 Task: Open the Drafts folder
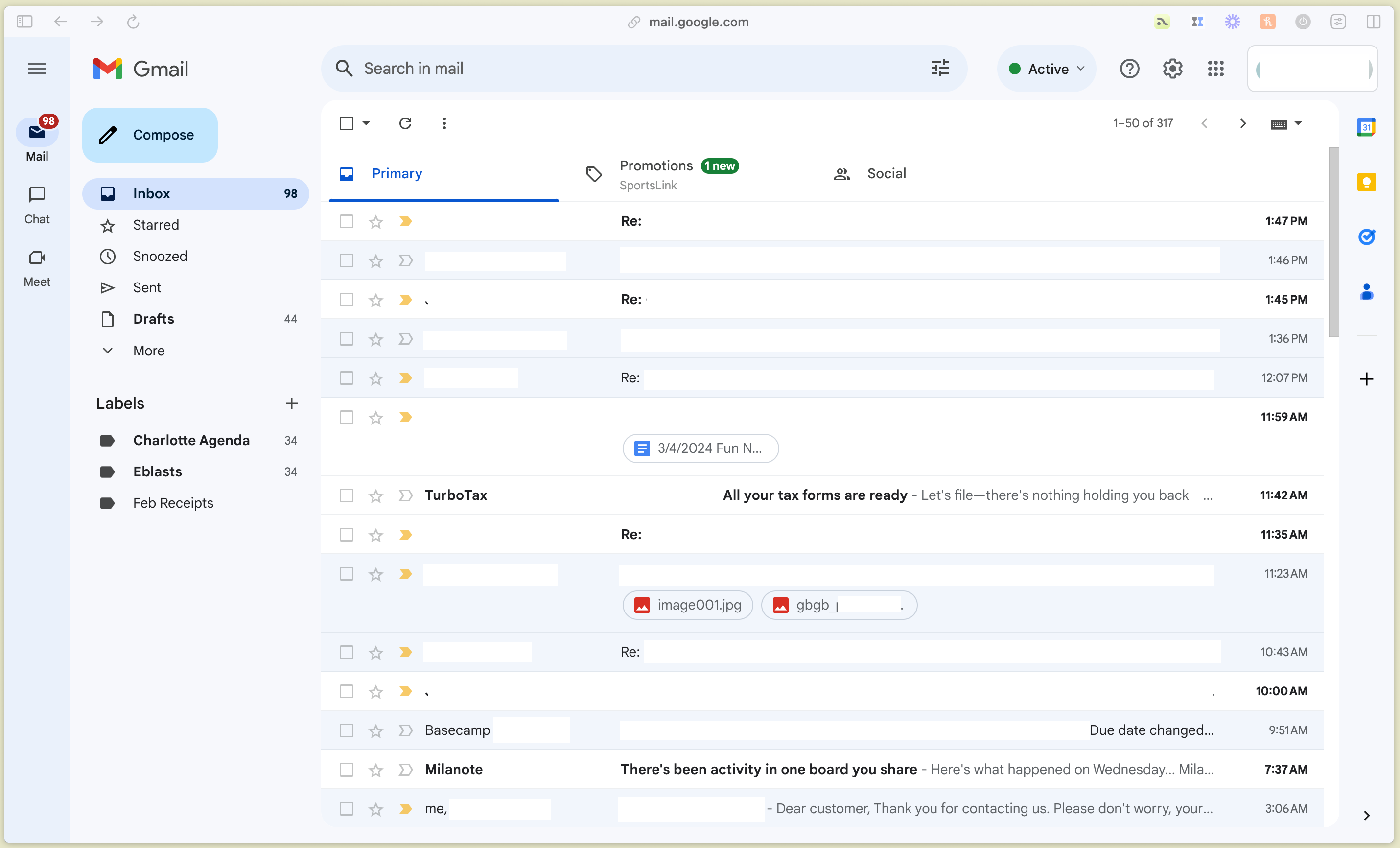(195, 319)
